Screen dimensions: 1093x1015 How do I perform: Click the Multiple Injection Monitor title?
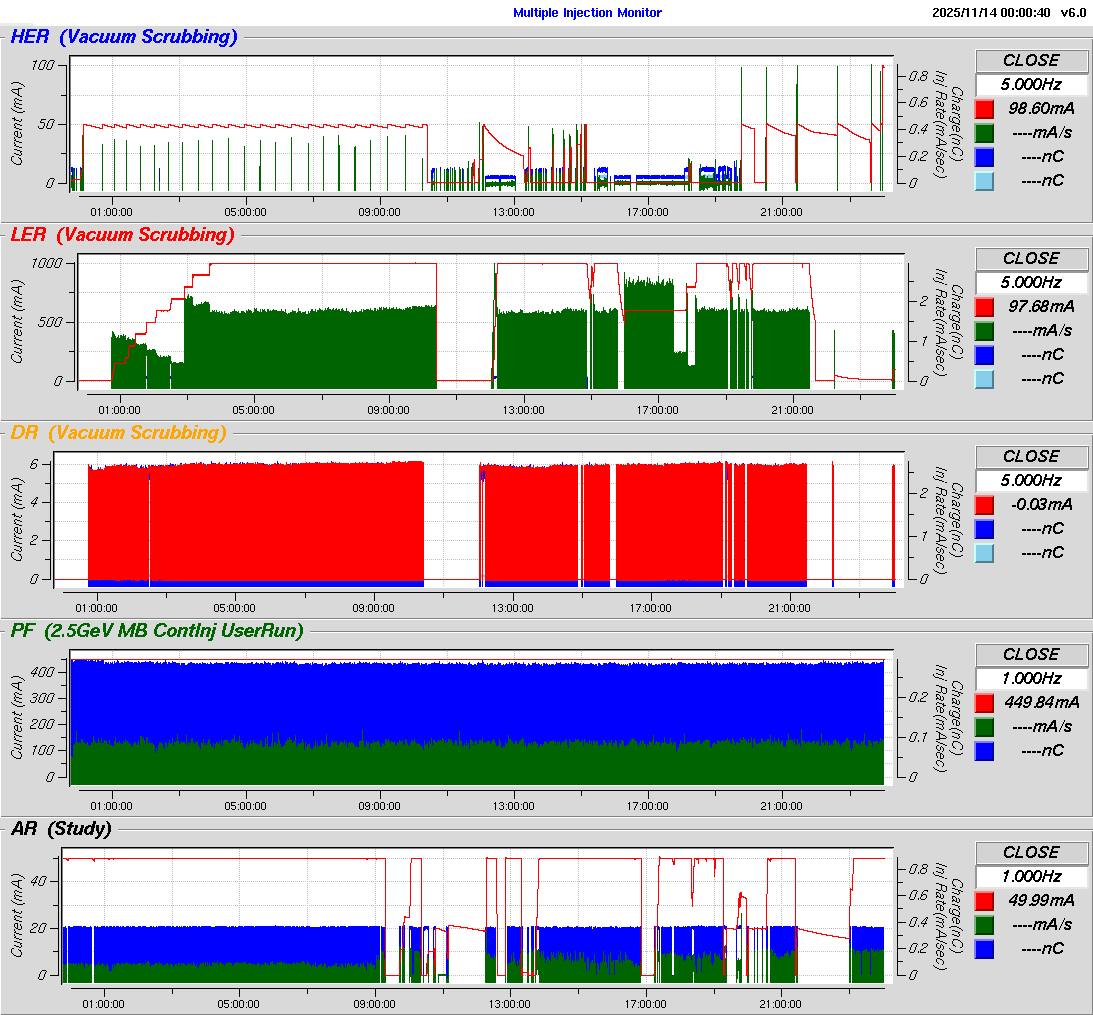click(x=587, y=13)
